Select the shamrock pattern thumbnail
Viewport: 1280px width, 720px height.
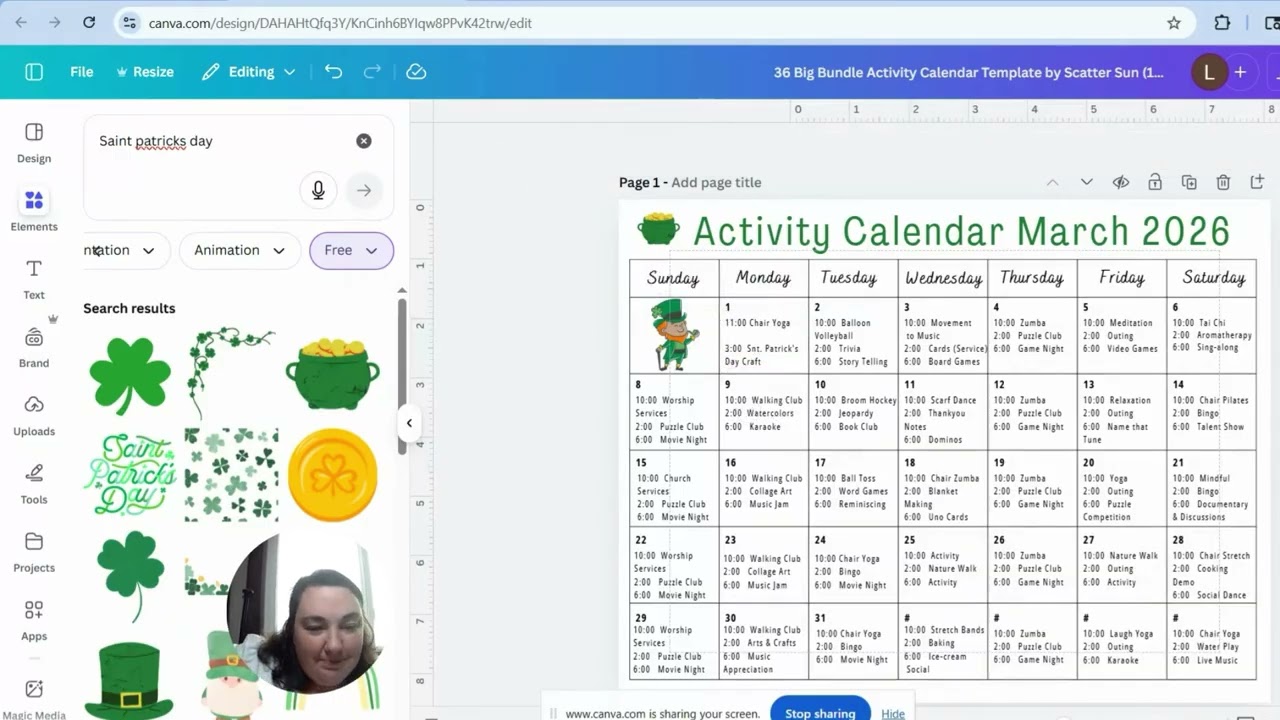click(x=231, y=475)
